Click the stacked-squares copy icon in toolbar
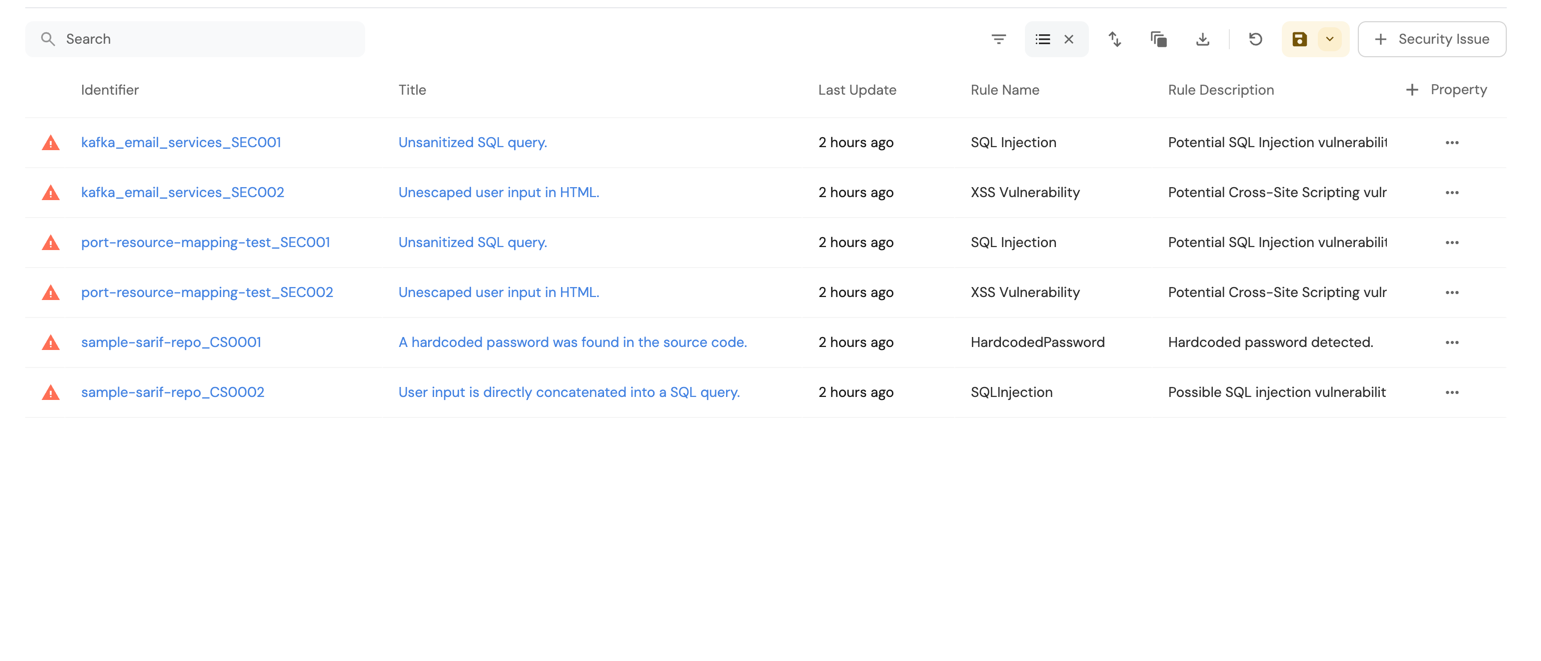 (1159, 39)
